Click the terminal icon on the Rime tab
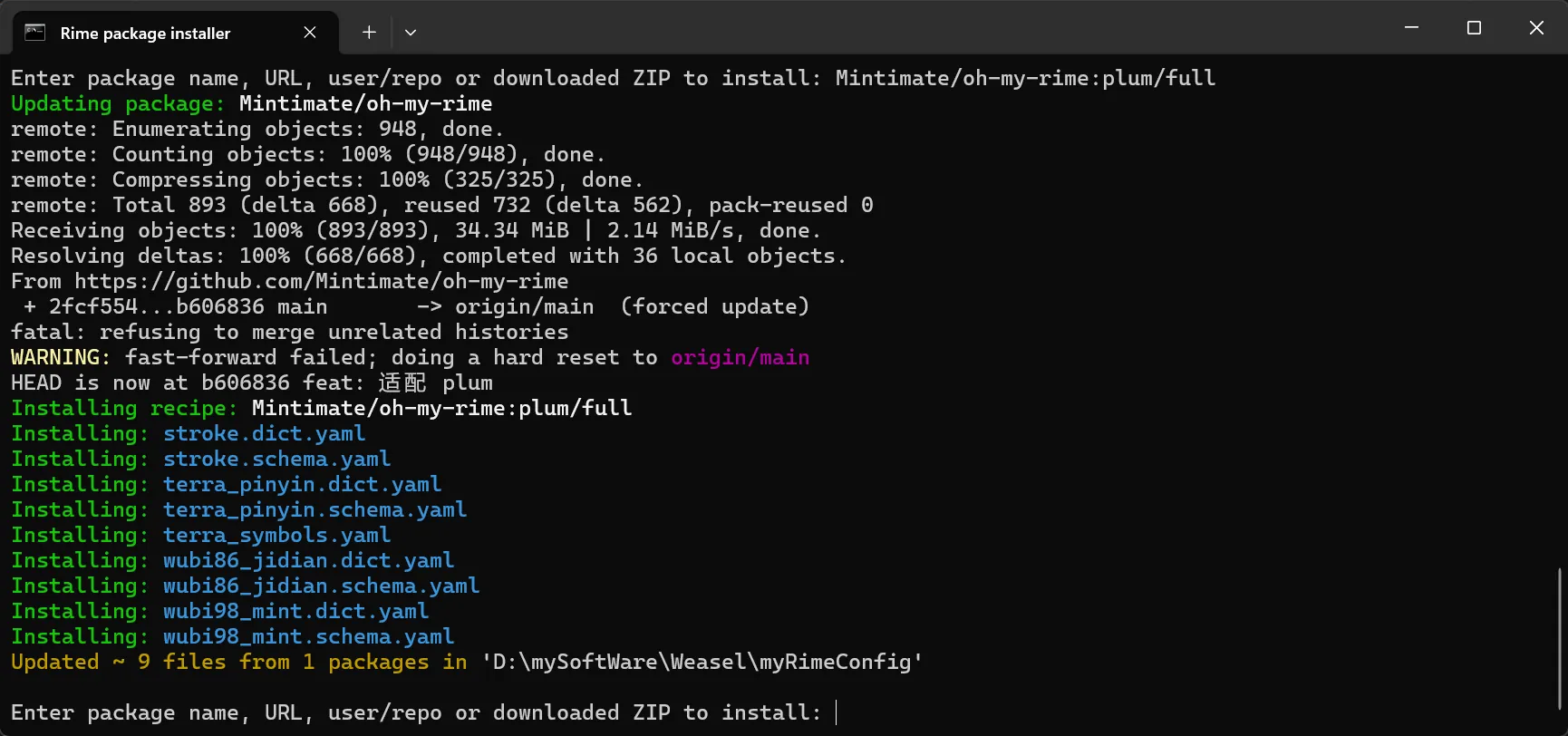 coord(35,33)
